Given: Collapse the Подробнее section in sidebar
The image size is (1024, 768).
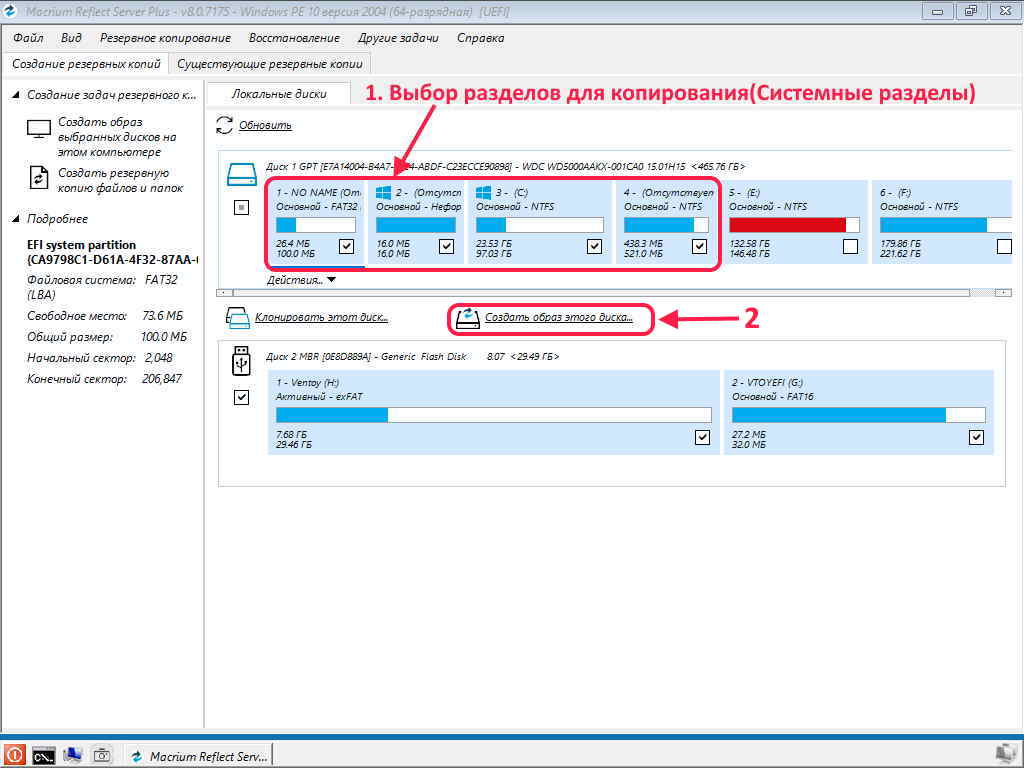Looking at the screenshot, I should (x=16, y=219).
